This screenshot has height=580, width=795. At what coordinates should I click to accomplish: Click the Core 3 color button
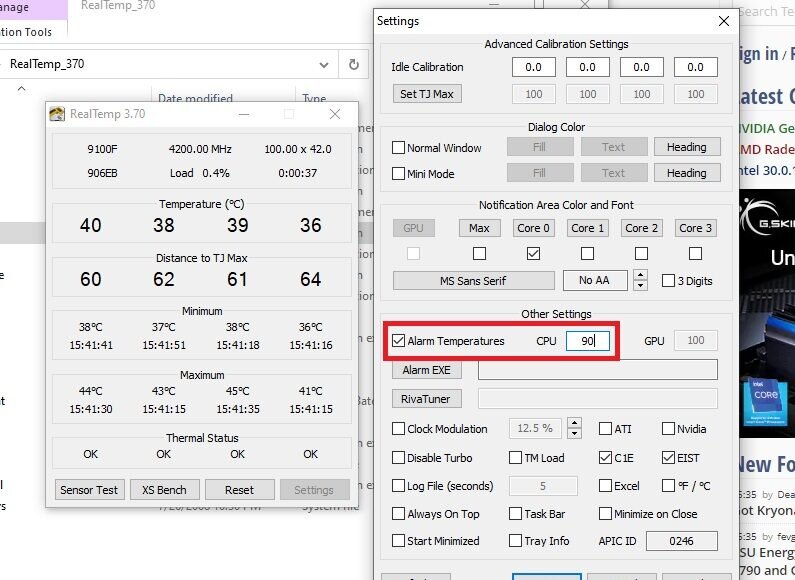[695, 228]
